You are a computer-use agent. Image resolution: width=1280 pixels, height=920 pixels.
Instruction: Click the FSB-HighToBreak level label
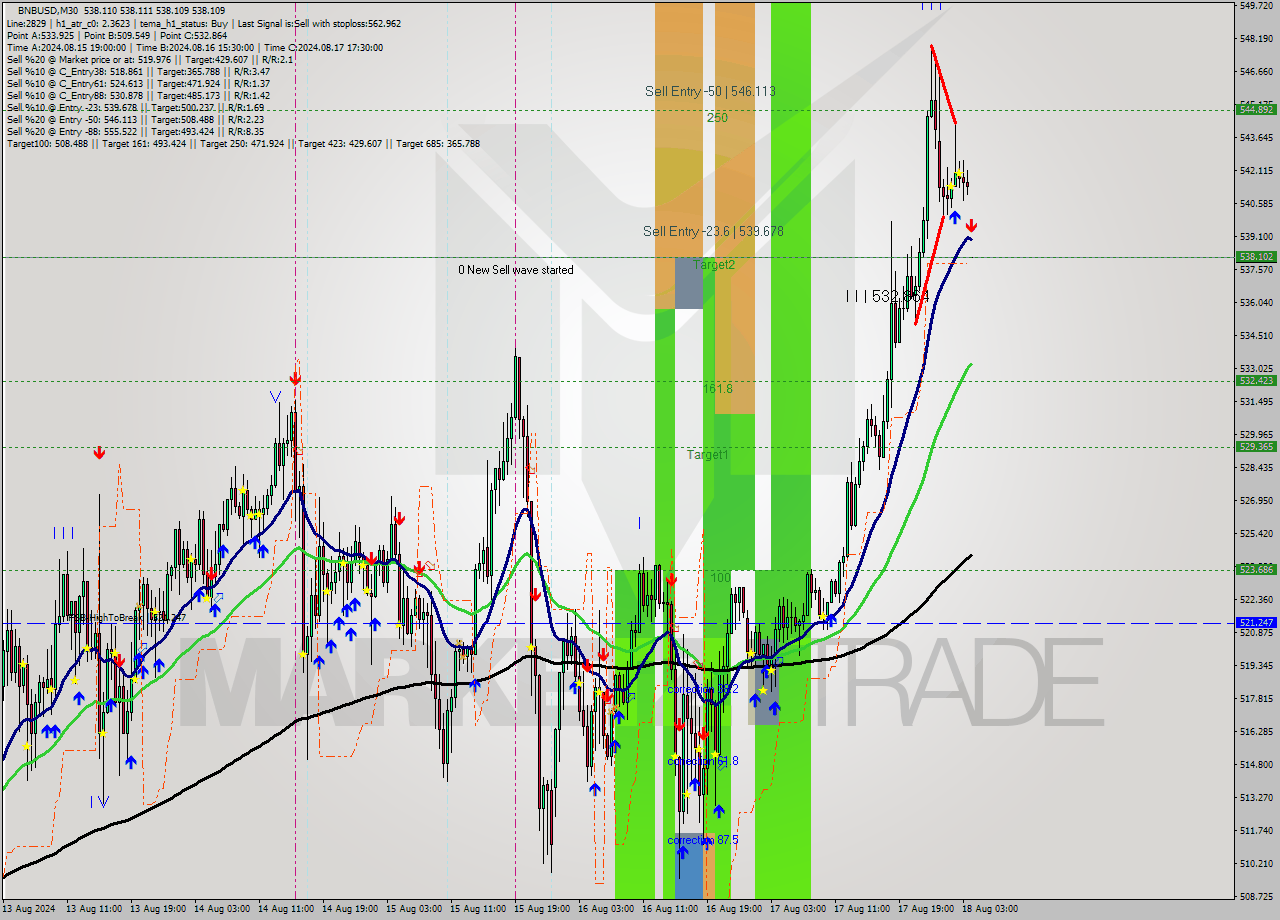coord(127,618)
